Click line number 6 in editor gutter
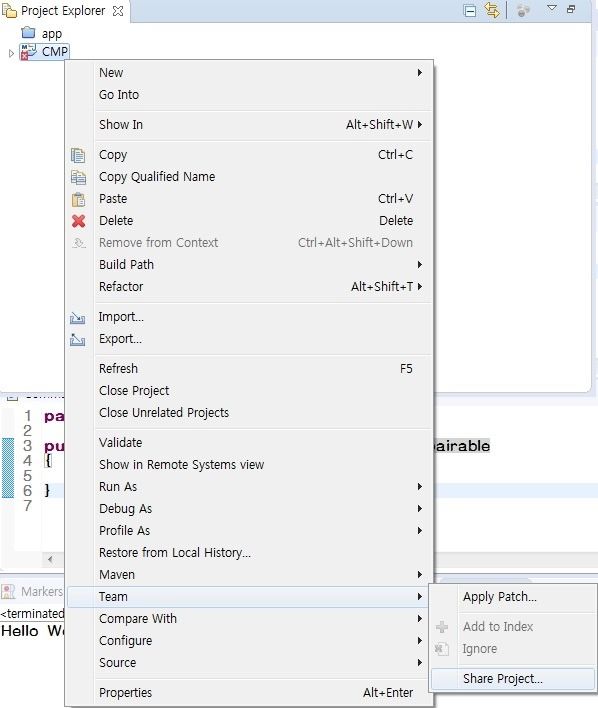The image size is (598, 708). (28, 491)
